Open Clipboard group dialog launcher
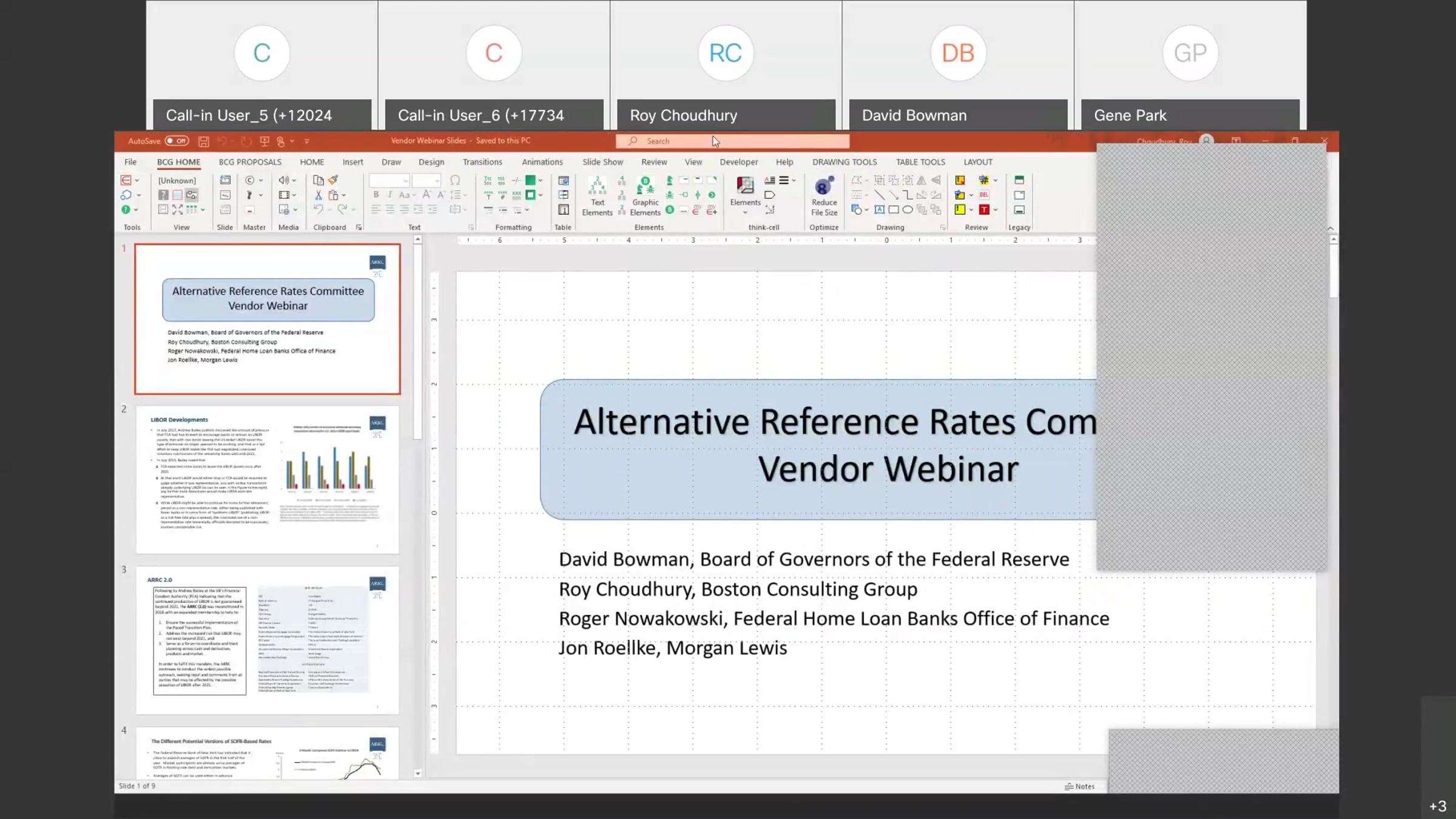The height and width of the screenshot is (819, 1456). pyautogui.click(x=359, y=227)
